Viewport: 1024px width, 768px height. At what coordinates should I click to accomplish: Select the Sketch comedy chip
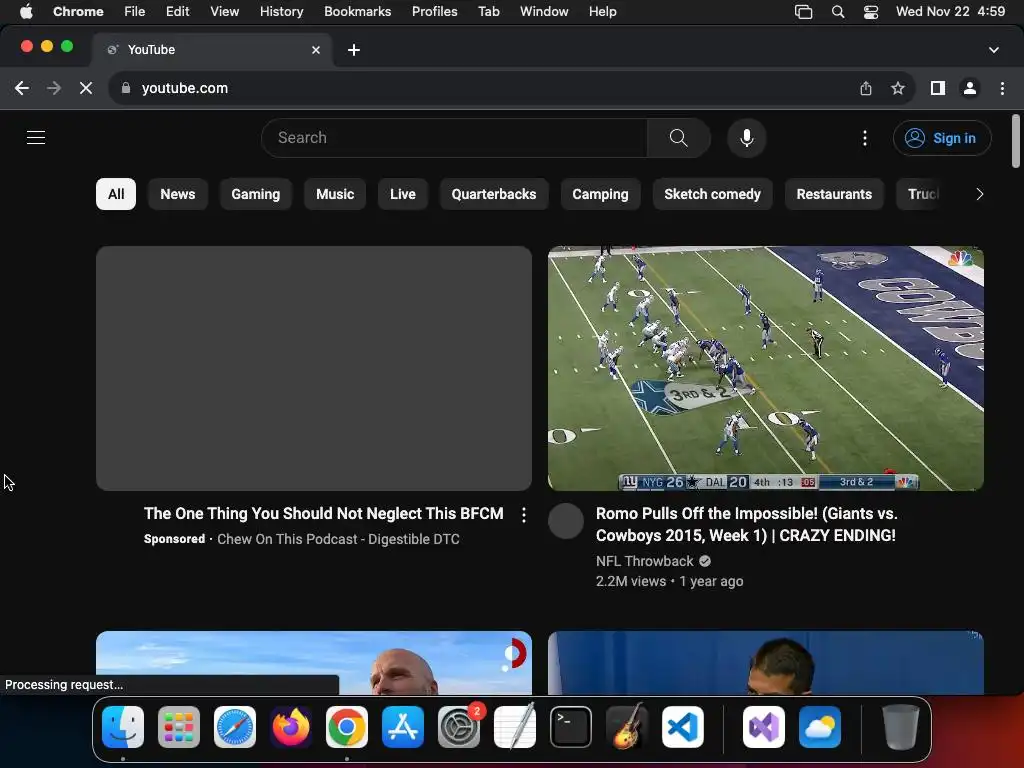(x=712, y=194)
